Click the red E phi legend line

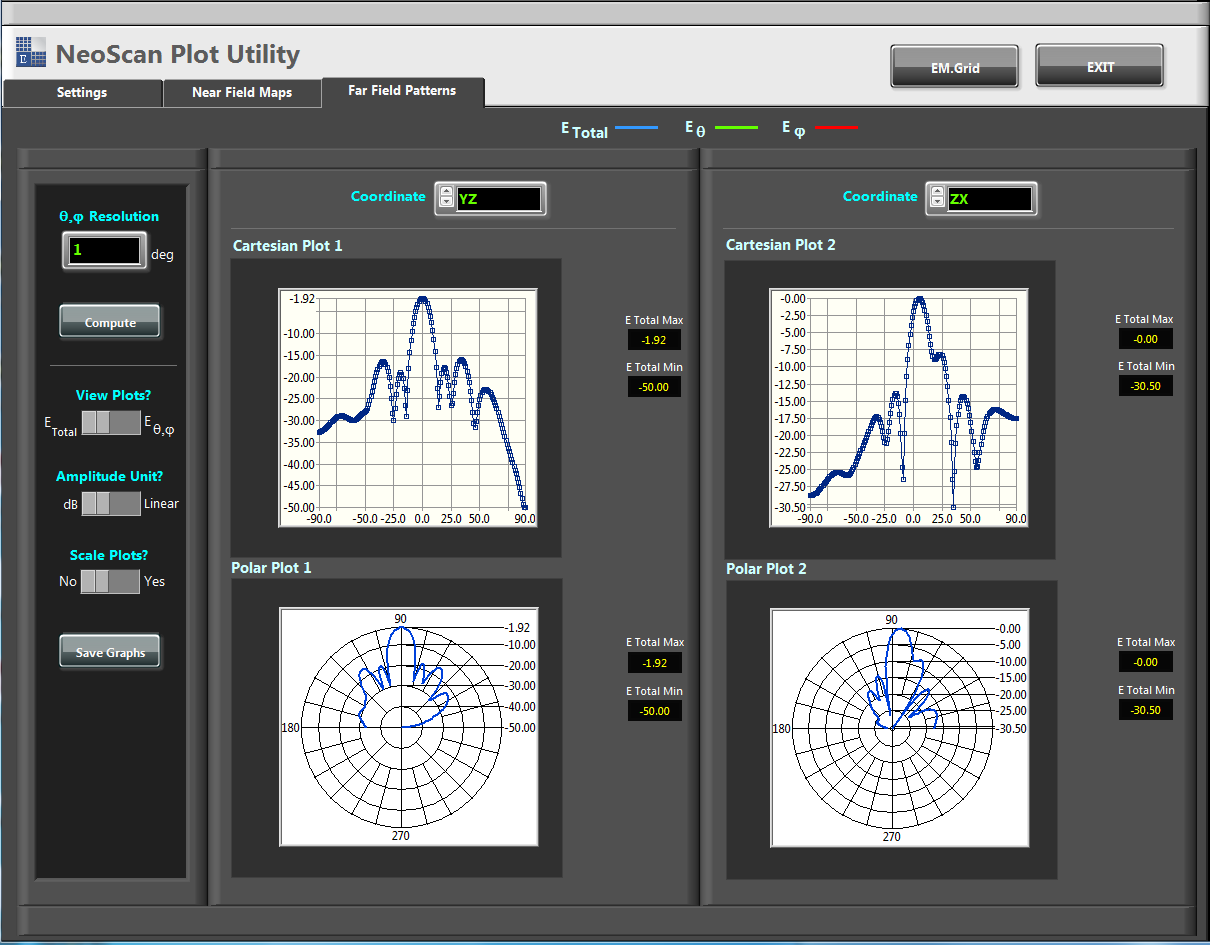click(835, 128)
